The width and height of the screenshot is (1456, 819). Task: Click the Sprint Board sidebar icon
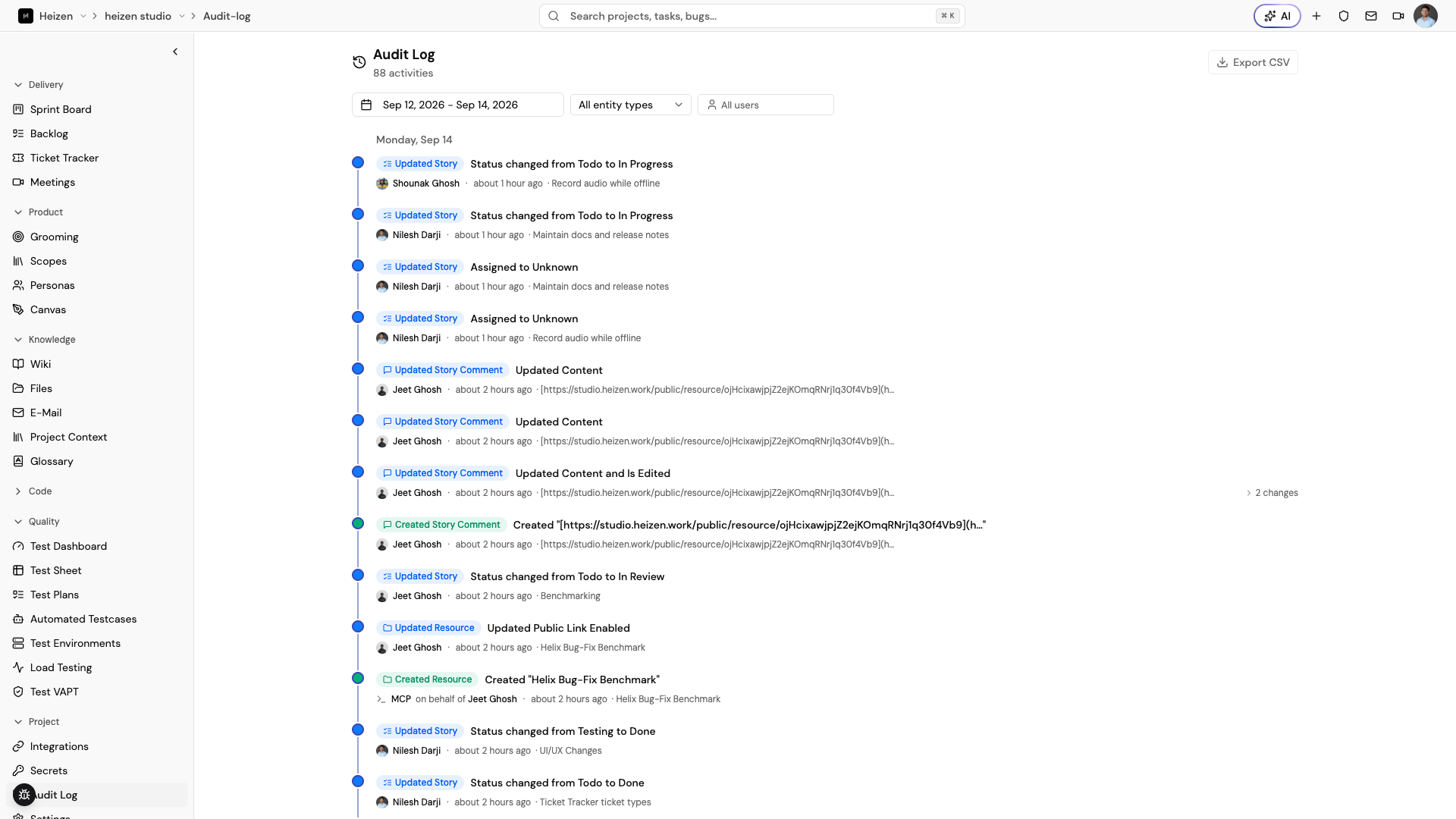tap(18, 109)
